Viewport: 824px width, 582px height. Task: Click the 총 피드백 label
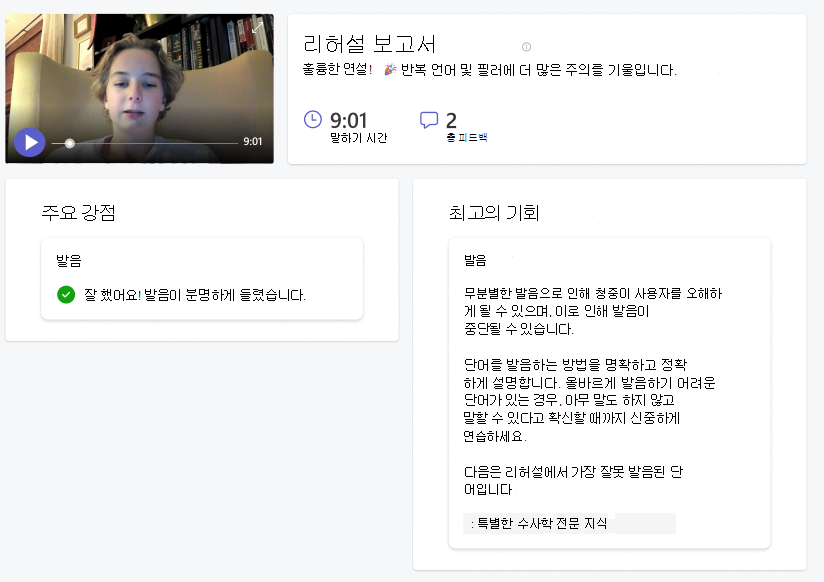[467, 138]
